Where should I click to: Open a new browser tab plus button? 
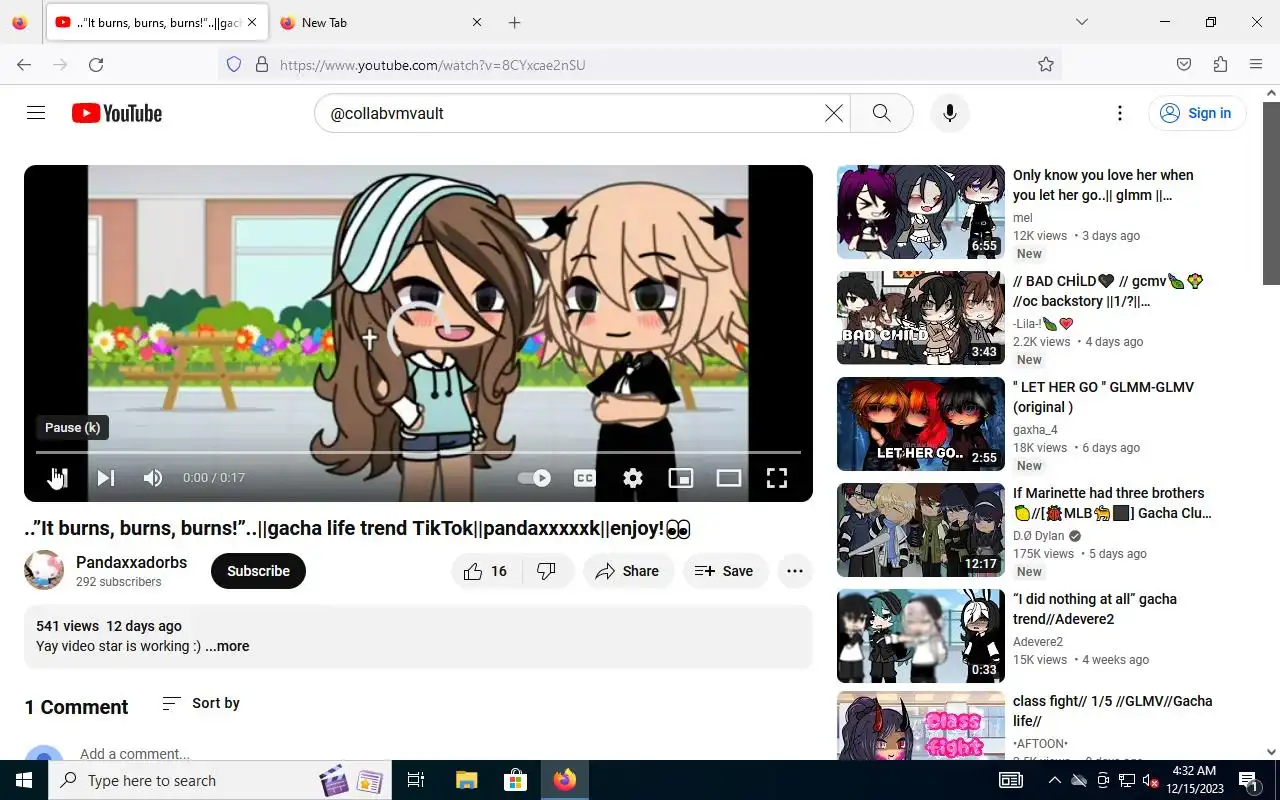tap(514, 22)
